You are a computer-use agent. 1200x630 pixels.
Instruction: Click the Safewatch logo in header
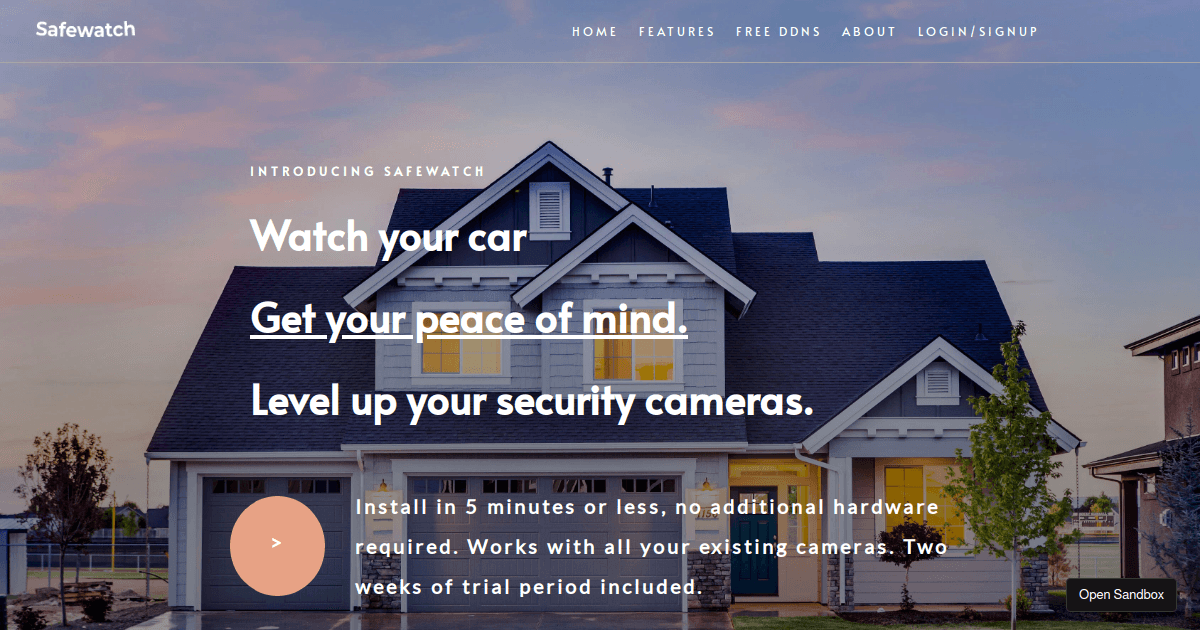click(85, 29)
